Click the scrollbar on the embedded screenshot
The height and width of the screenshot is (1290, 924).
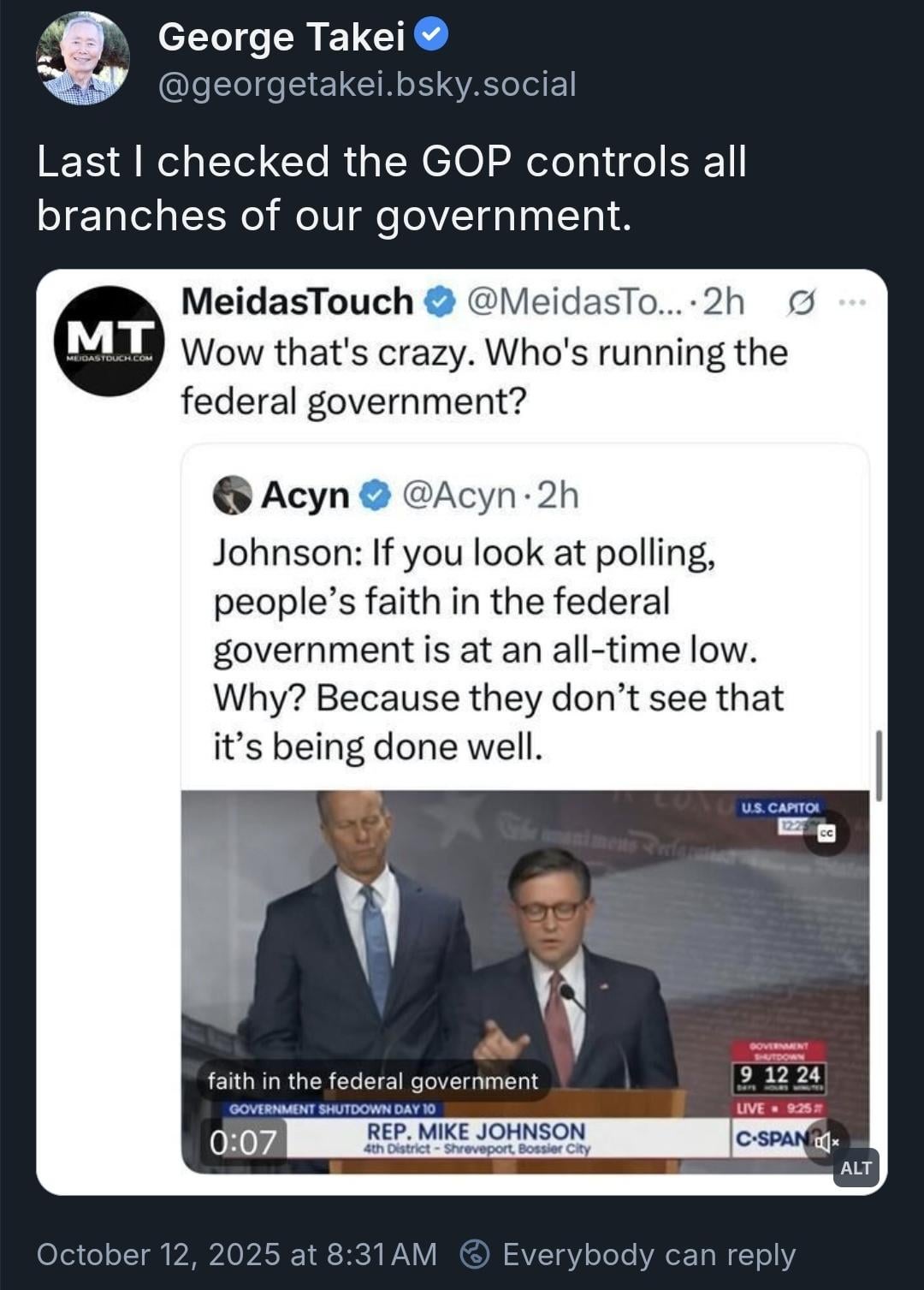(x=878, y=764)
